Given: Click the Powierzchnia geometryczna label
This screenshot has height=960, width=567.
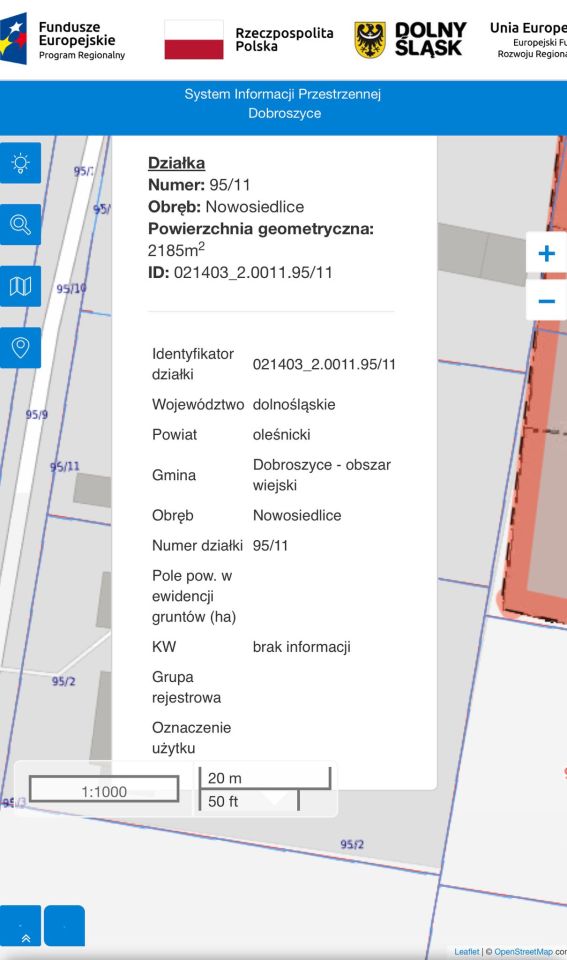Looking at the screenshot, I should click(261, 229).
